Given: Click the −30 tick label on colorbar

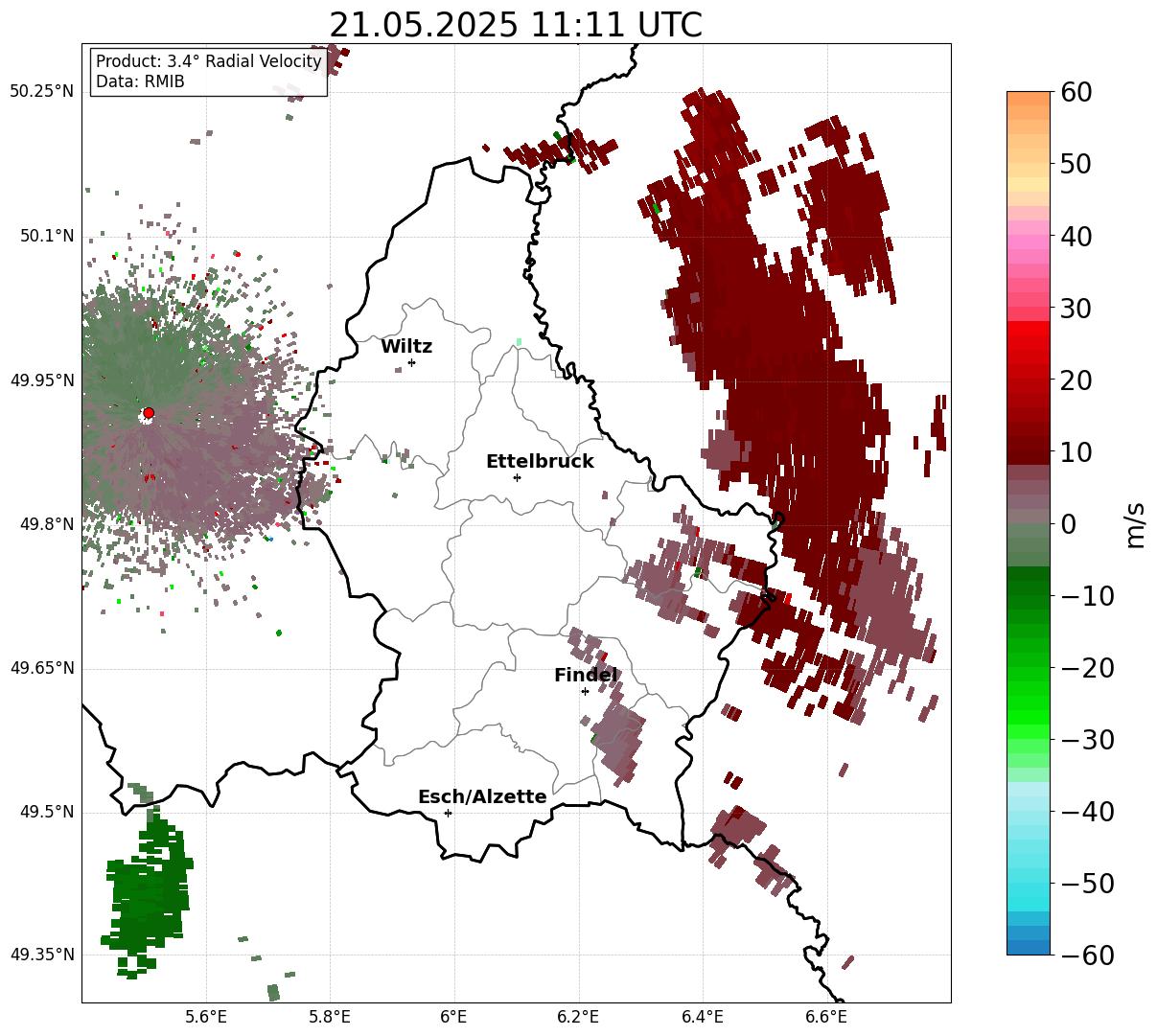Looking at the screenshot, I should click(1088, 740).
